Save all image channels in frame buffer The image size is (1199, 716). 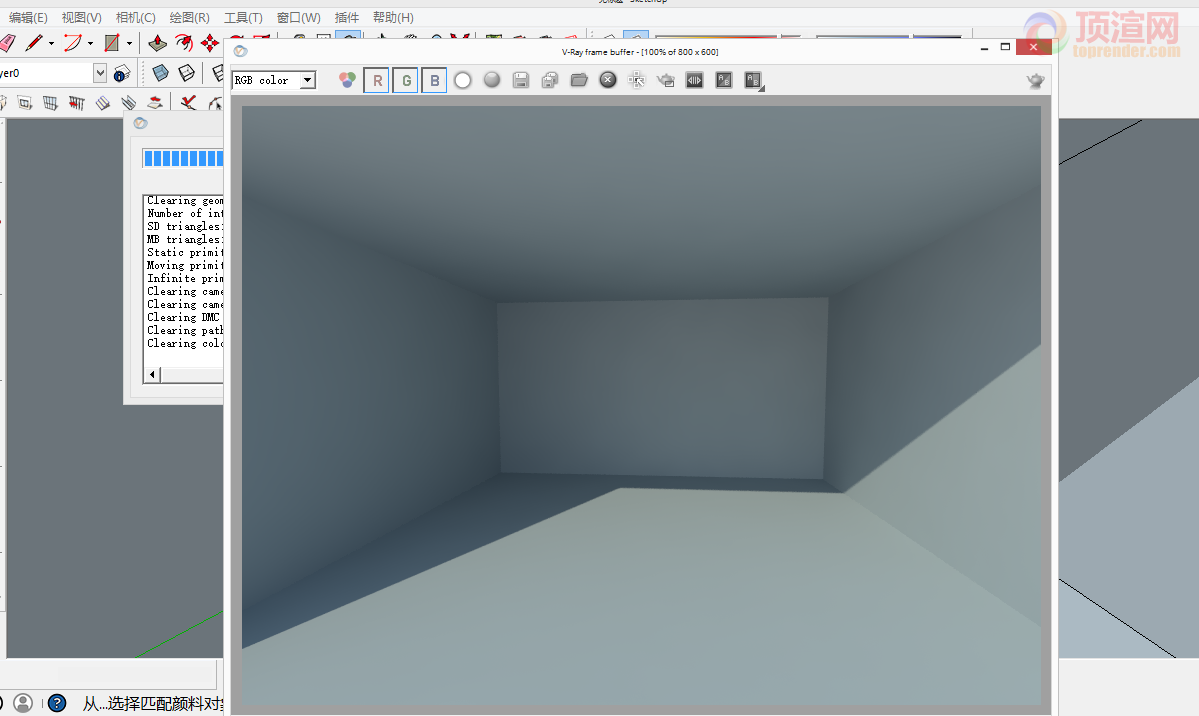coord(550,80)
